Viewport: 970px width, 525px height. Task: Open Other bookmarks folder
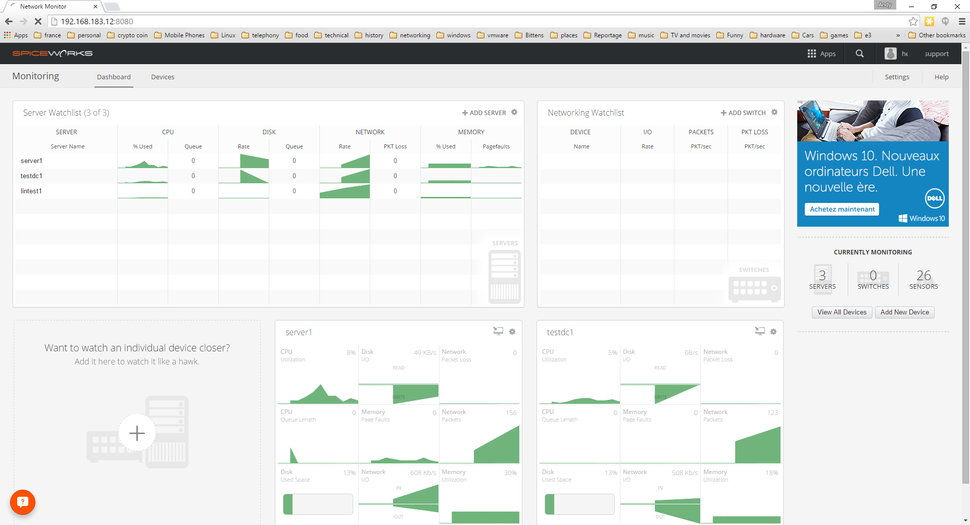(x=936, y=35)
